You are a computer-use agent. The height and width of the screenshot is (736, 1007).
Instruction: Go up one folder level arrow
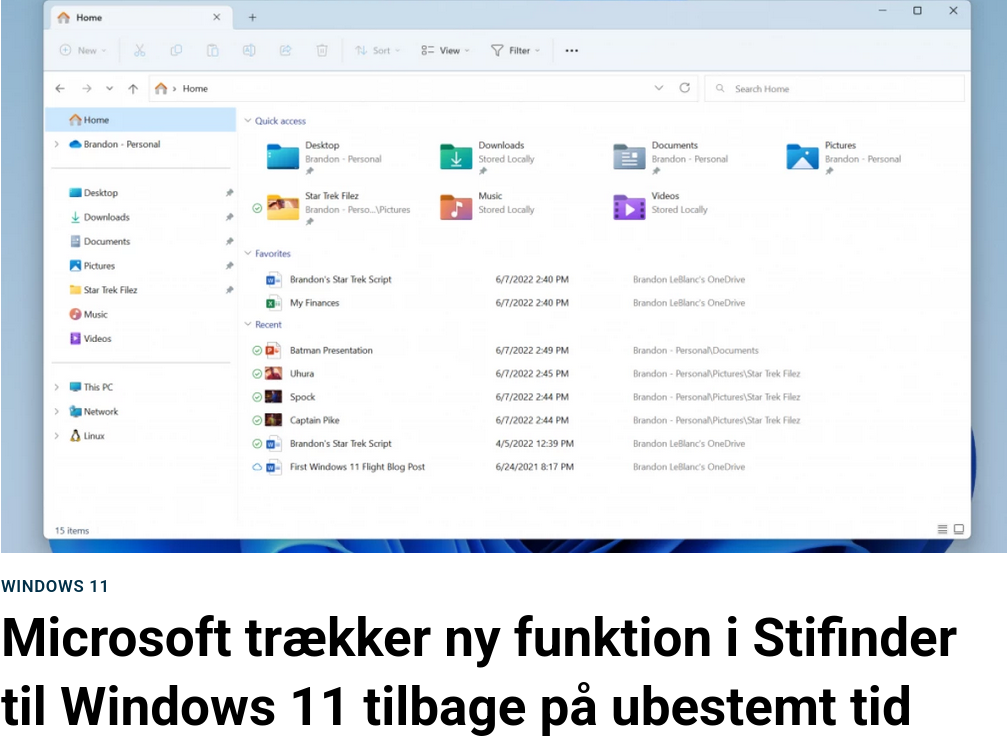click(x=133, y=89)
